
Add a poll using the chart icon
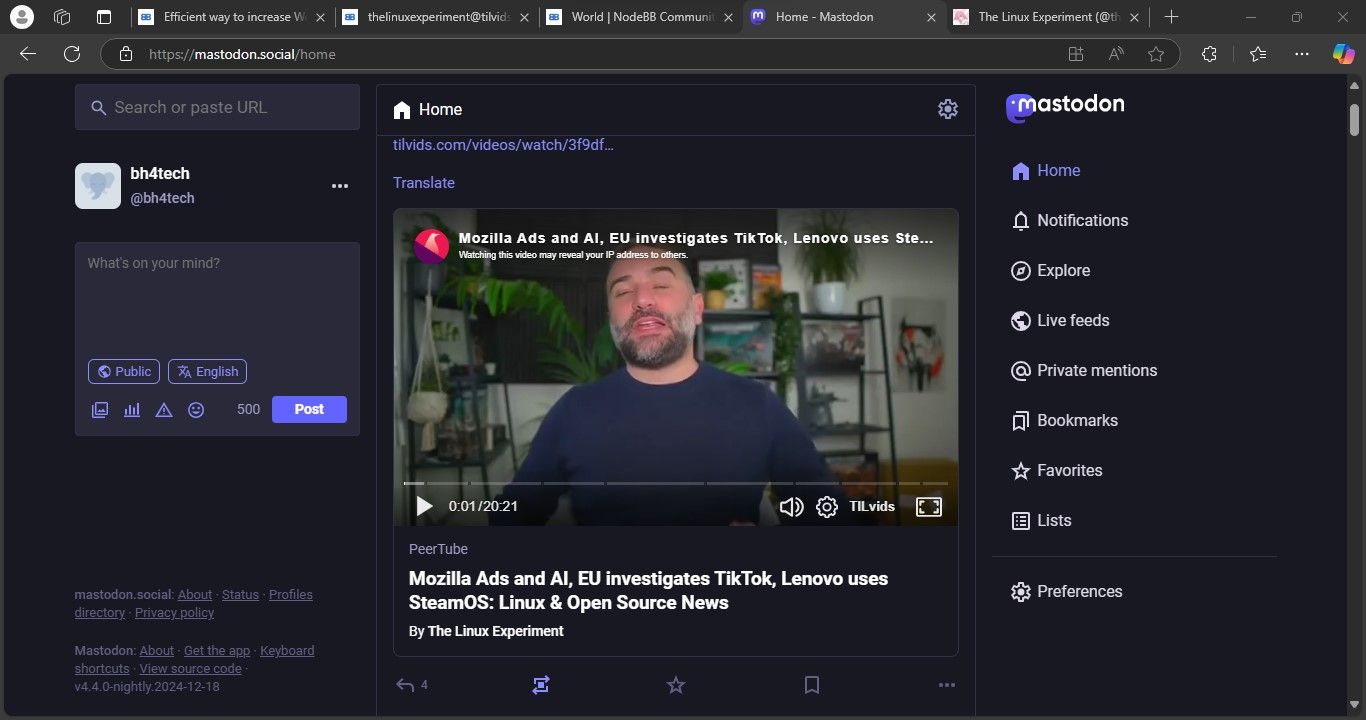[132, 410]
